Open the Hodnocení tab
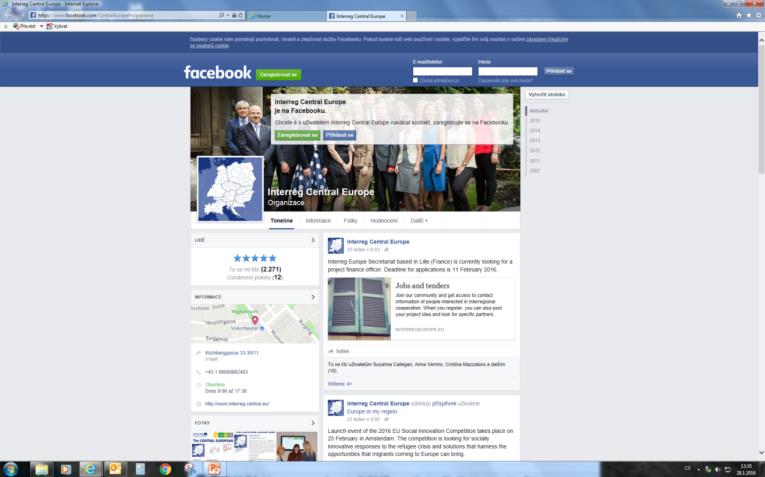The image size is (765, 477). pyautogui.click(x=384, y=221)
